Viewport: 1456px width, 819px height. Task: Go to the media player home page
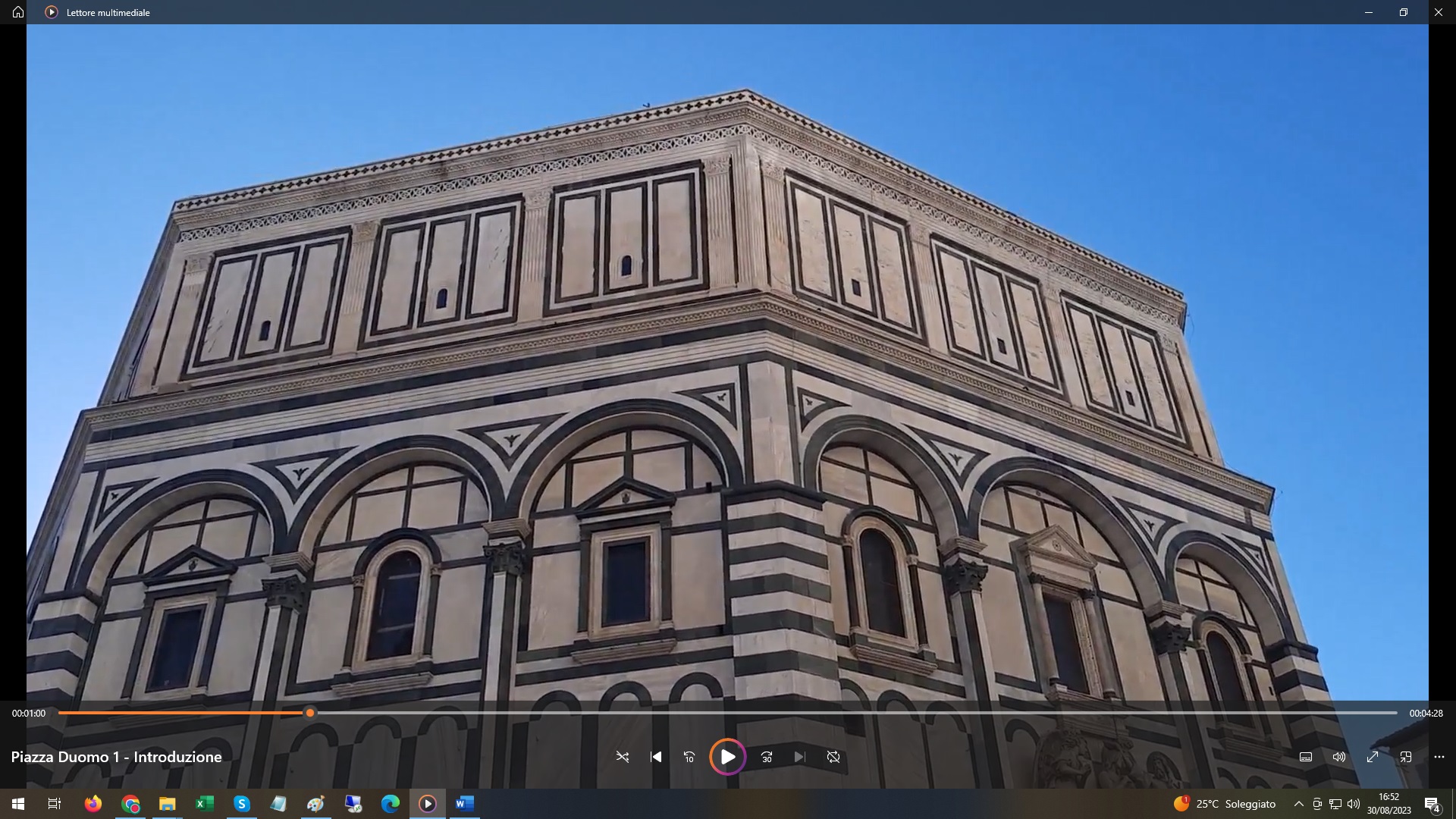pyautogui.click(x=18, y=12)
